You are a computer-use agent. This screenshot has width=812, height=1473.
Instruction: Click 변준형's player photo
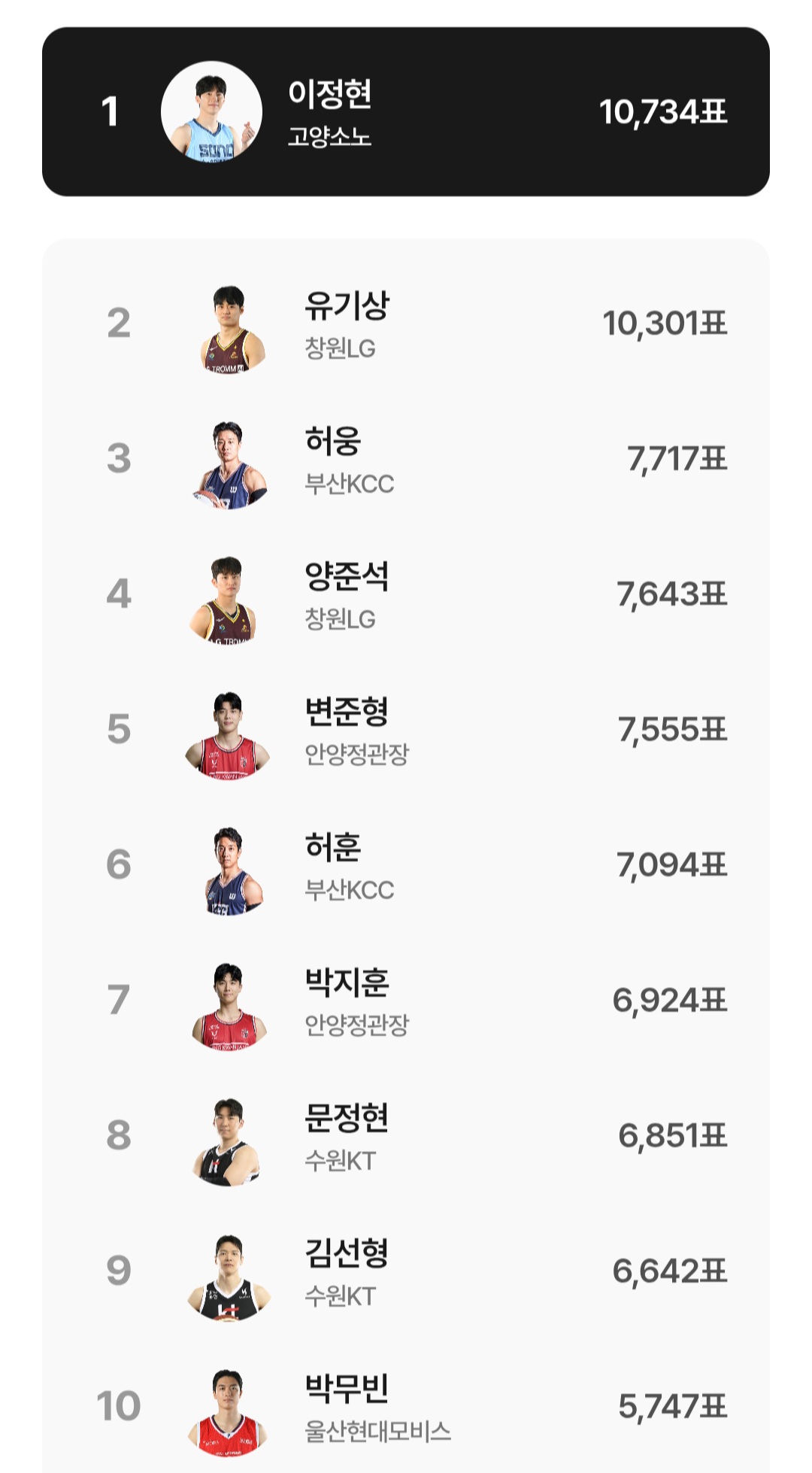pyautogui.click(x=227, y=735)
